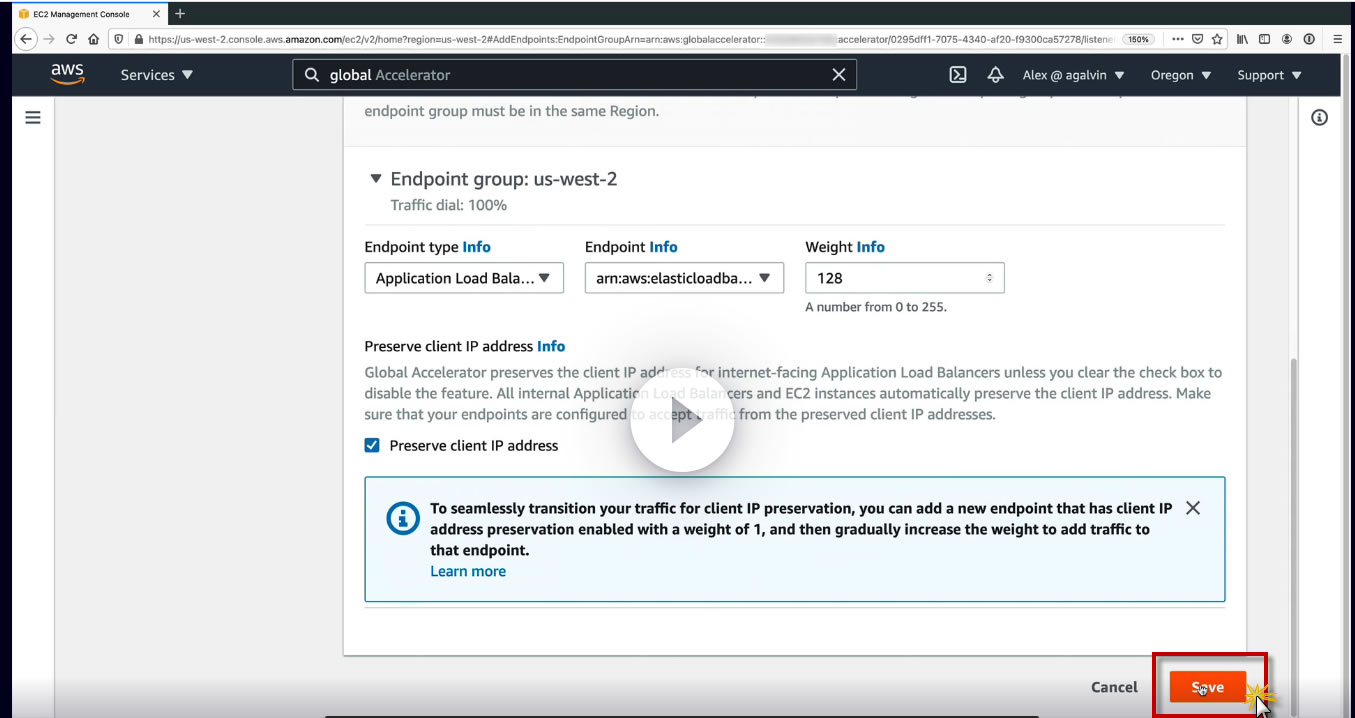
Task: Open Info link beside Endpoint type
Action: pyautogui.click(x=476, y=246)
